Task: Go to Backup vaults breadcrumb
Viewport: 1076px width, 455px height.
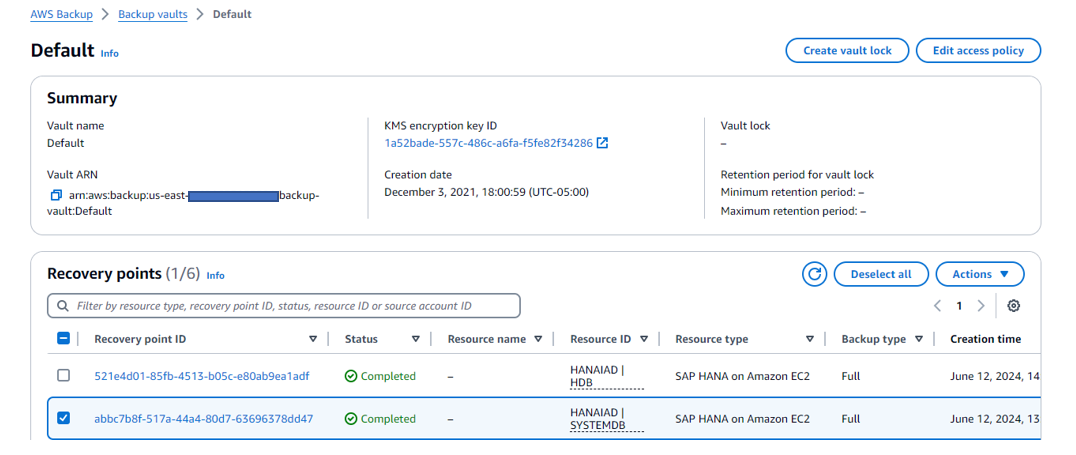Action: (x=152, y=14)
